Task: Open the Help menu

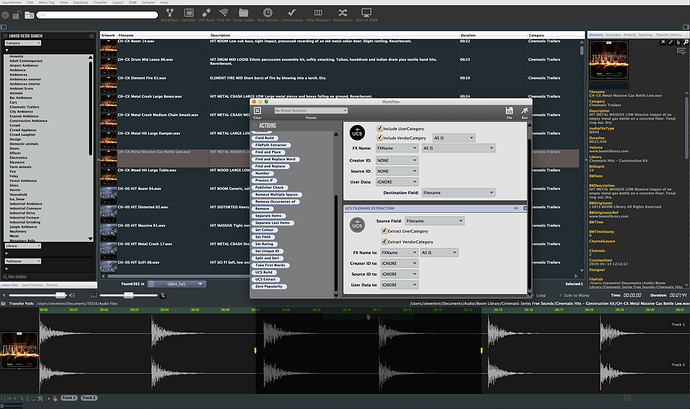Action: [x=164, y=2]
